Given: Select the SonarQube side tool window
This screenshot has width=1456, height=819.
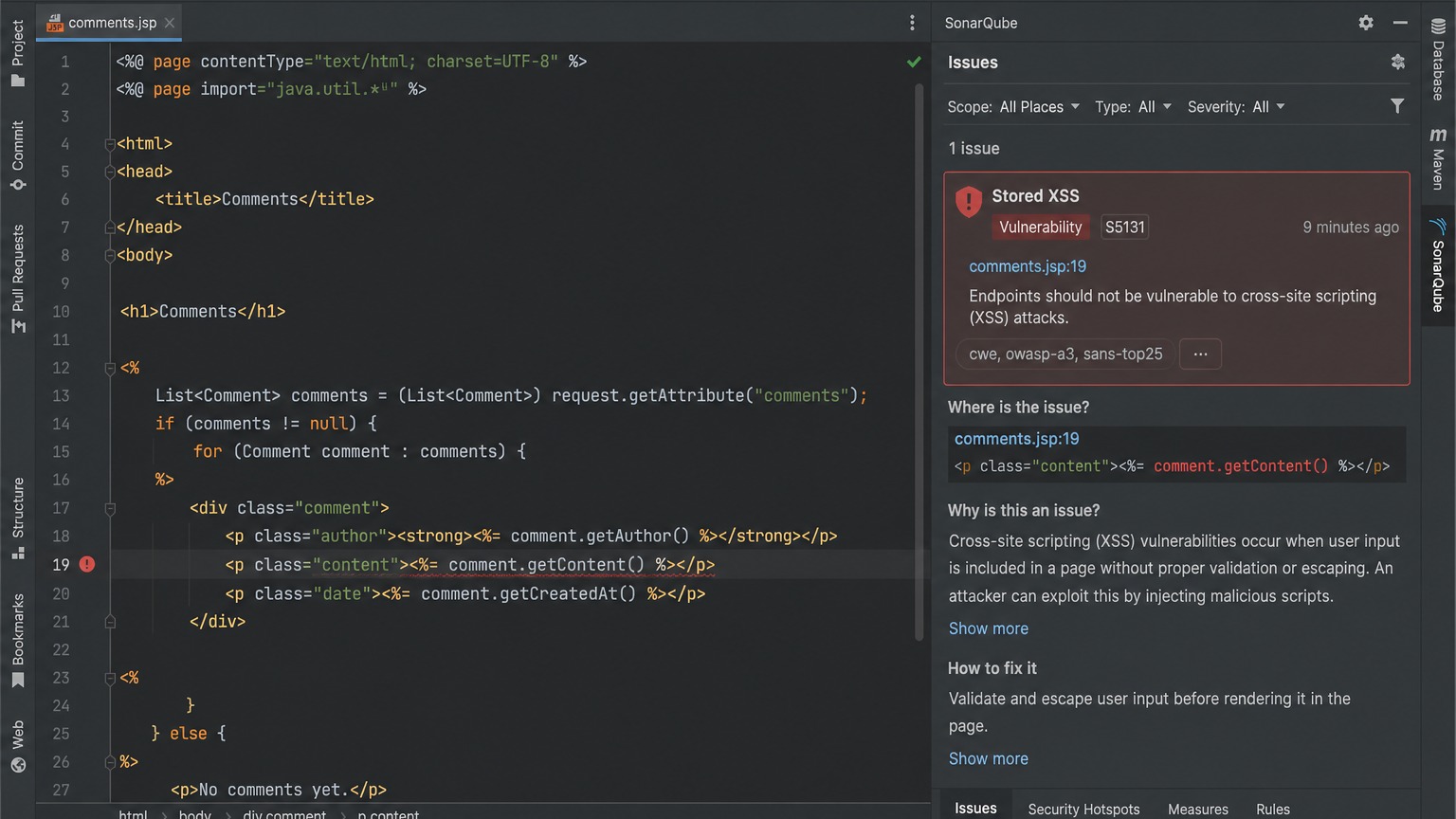Looking at the screenshot, I should (1438, 265).
